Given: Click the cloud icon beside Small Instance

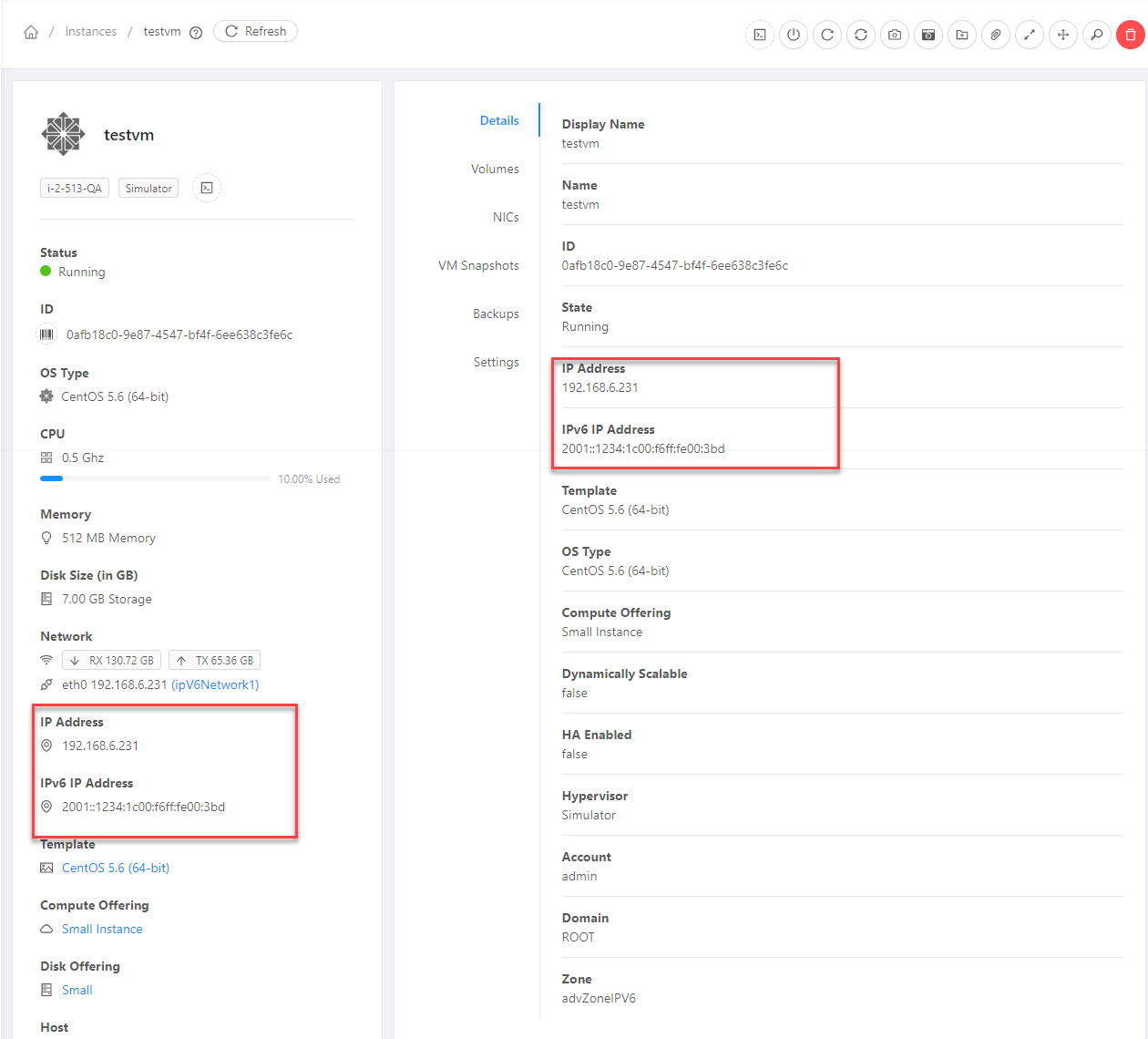Looking at the screenshot, I should [46, 929].
